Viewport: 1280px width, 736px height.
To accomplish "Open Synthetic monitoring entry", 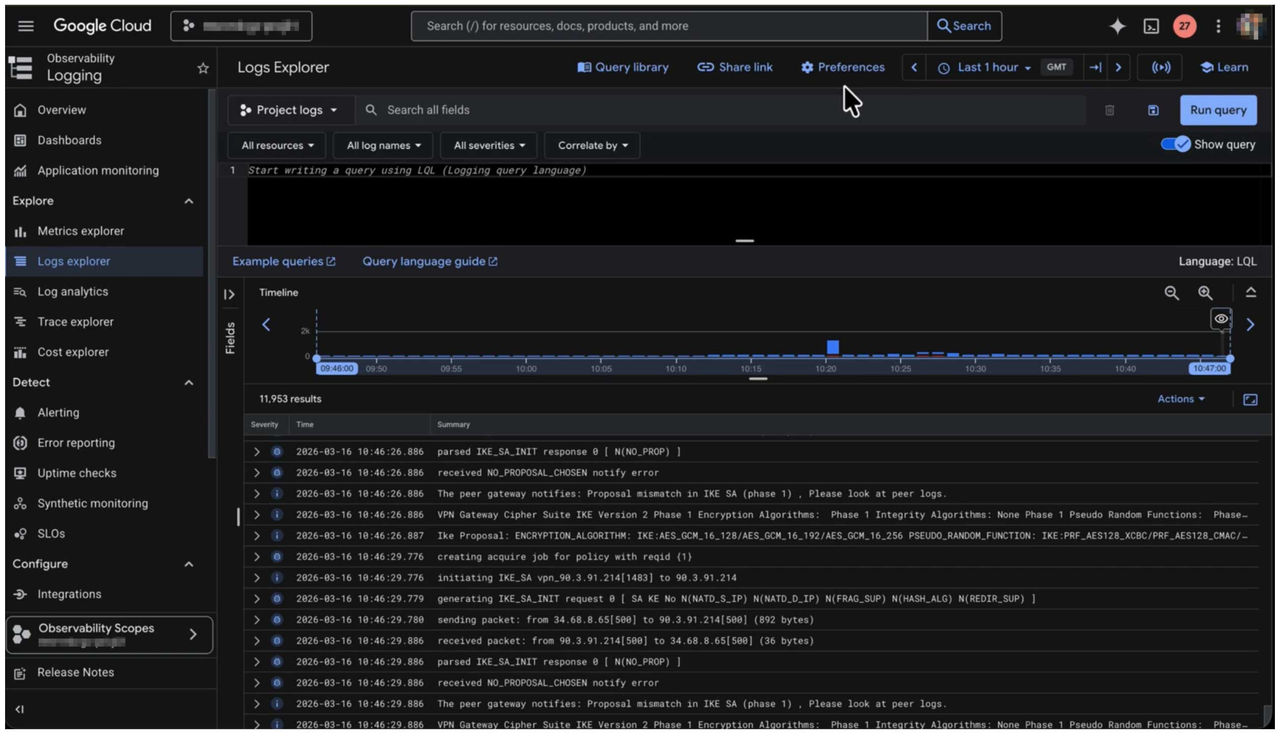I will (x=103, y=504).
